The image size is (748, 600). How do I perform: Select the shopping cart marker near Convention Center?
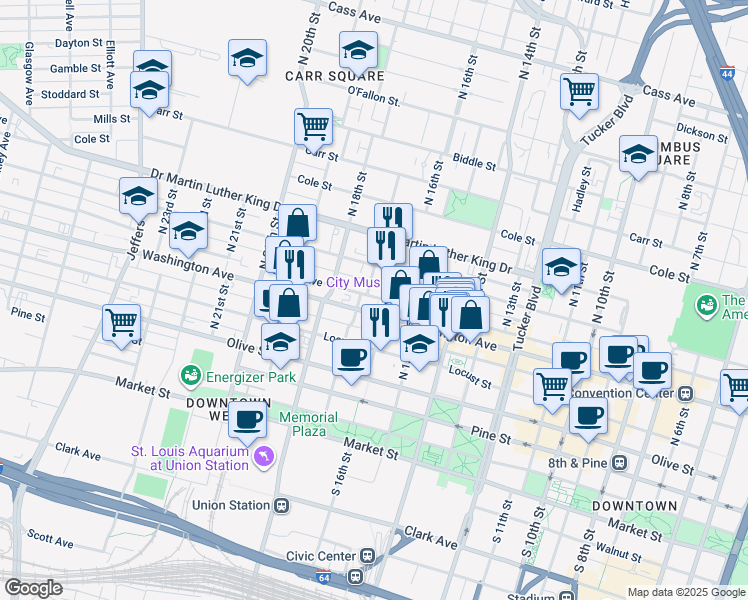(552, 387)
